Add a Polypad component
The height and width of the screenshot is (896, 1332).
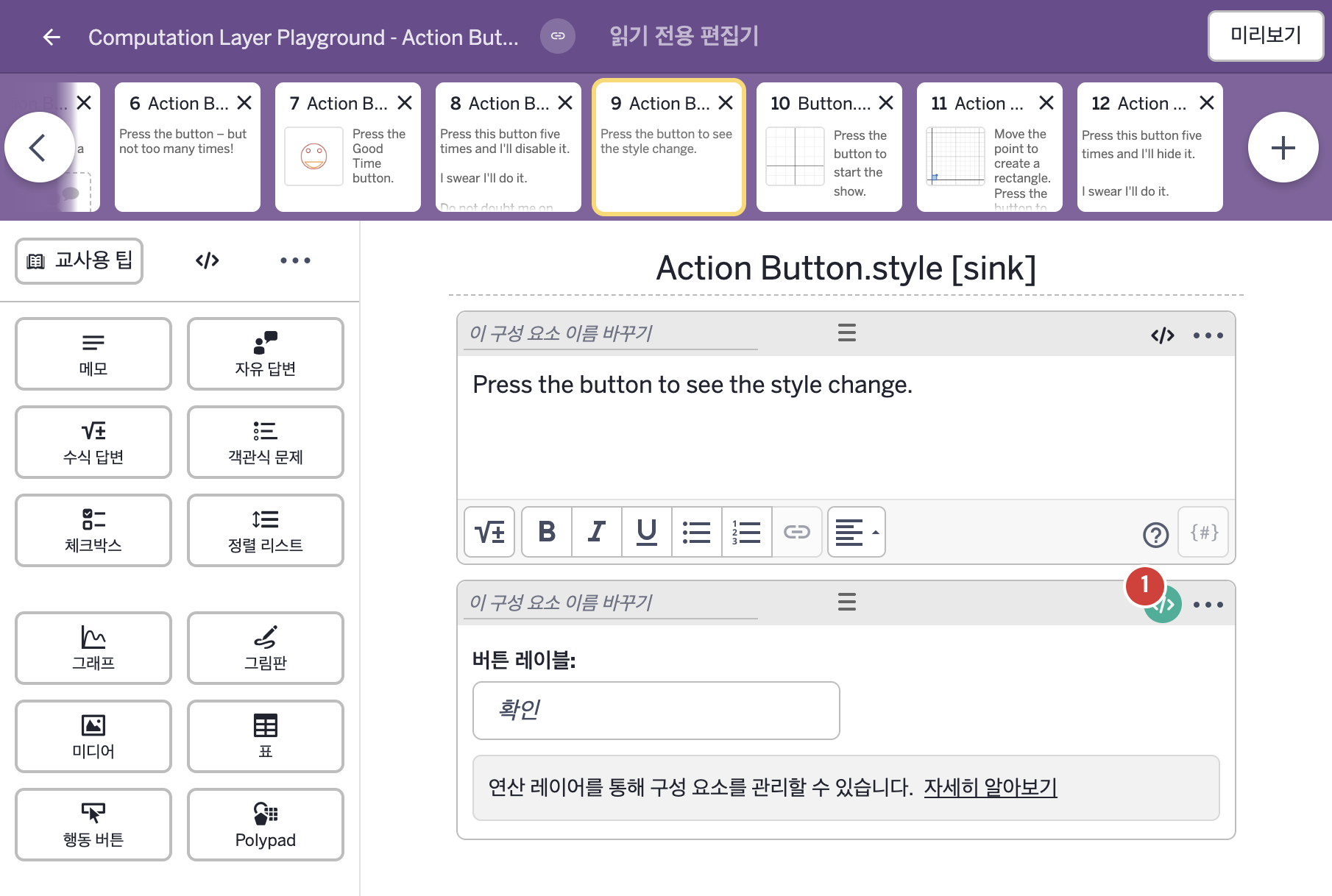point(266,825)
